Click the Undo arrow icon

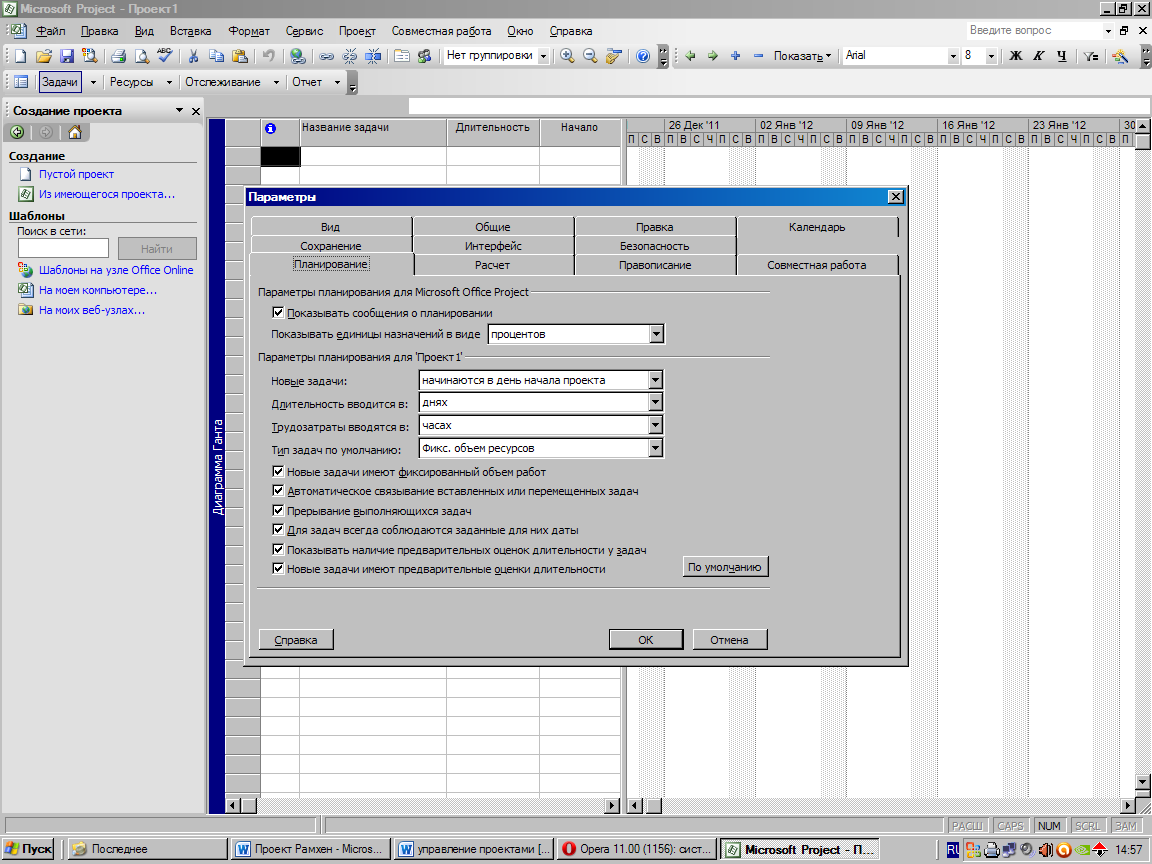(x=268, y=56)
